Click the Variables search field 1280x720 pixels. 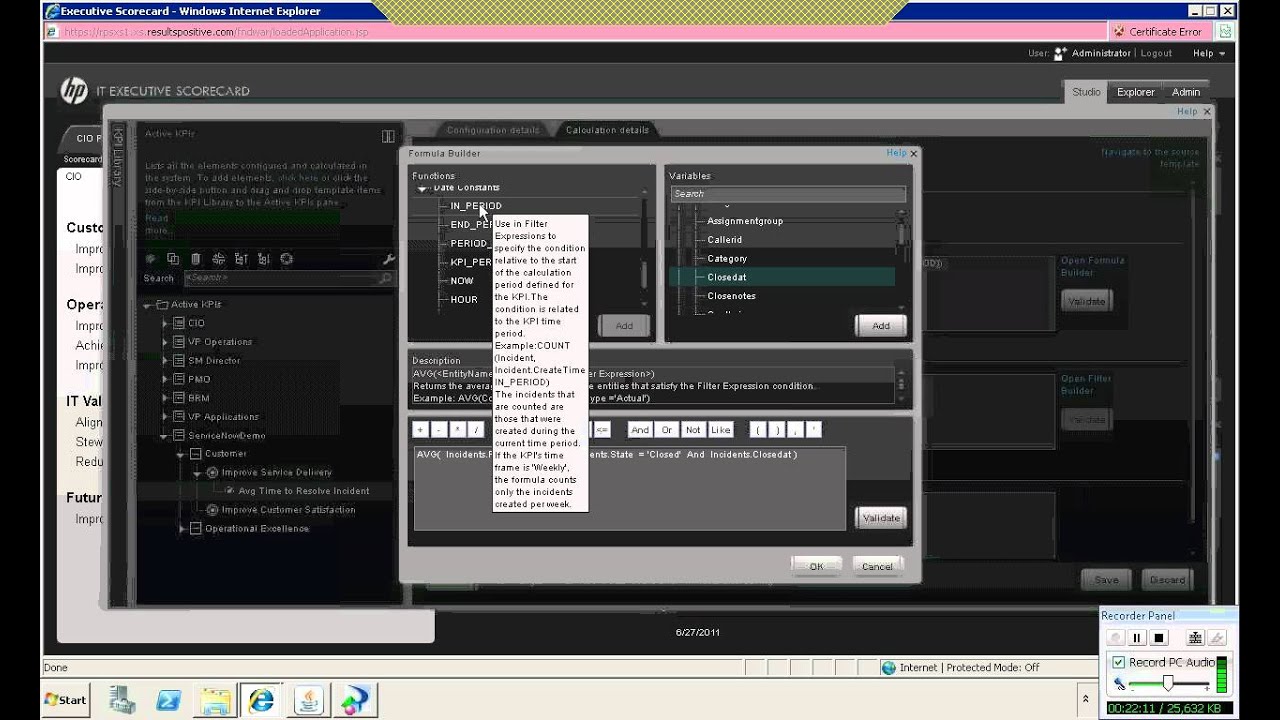(x=788, y=194)
